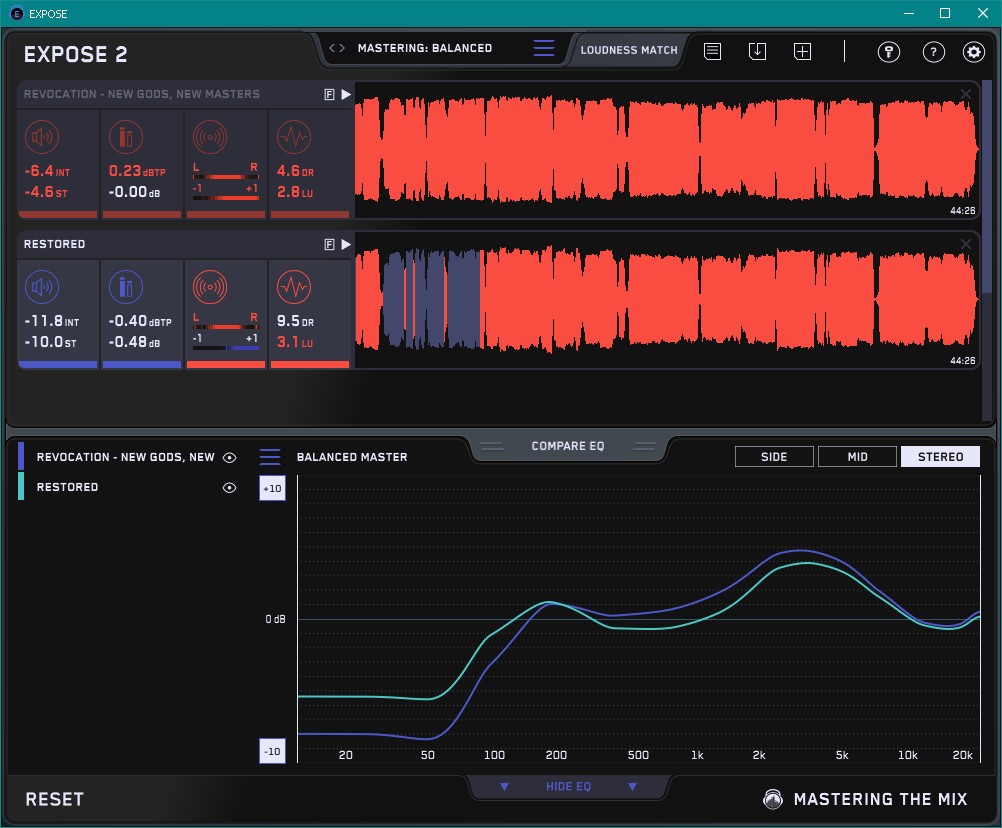This screenshot has height=828, width=1002.
Task: Open the Mastering: Balanced preset menu
Action: (424, 48)
